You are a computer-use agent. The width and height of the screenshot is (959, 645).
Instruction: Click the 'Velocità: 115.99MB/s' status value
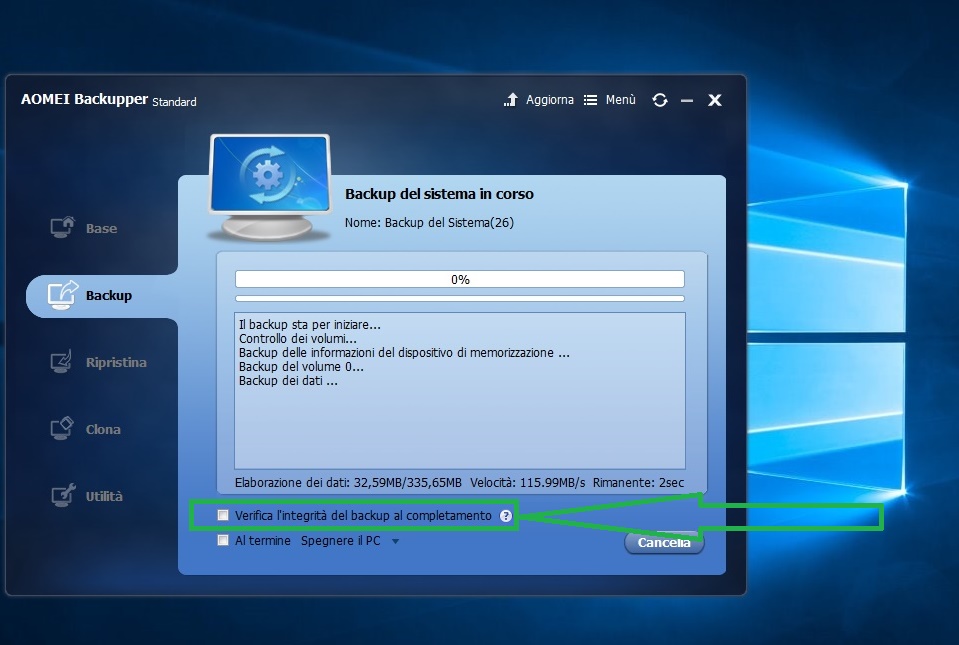(528, 482)
